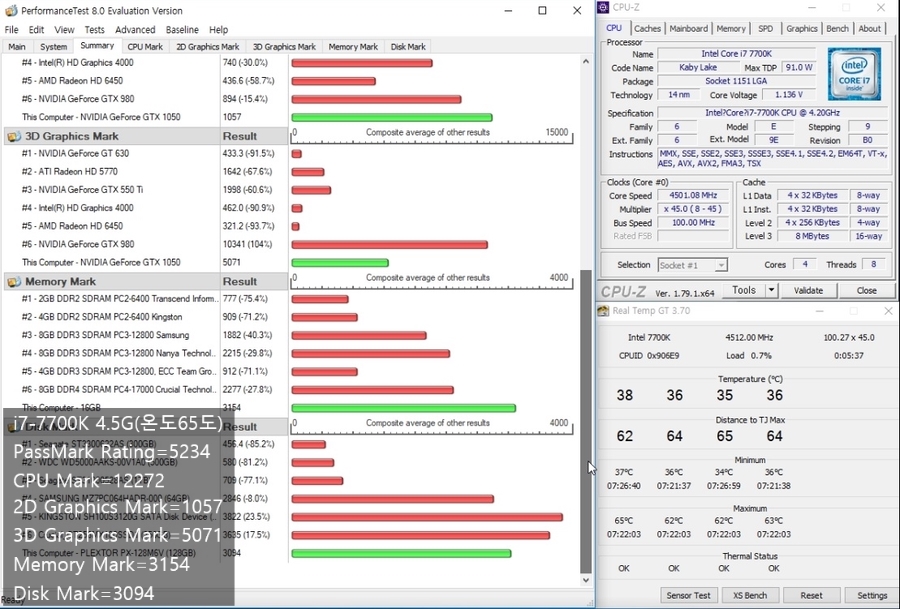Expand the Tools dropdown arrow in CPU-Z
900x609 pixels.
771,290
